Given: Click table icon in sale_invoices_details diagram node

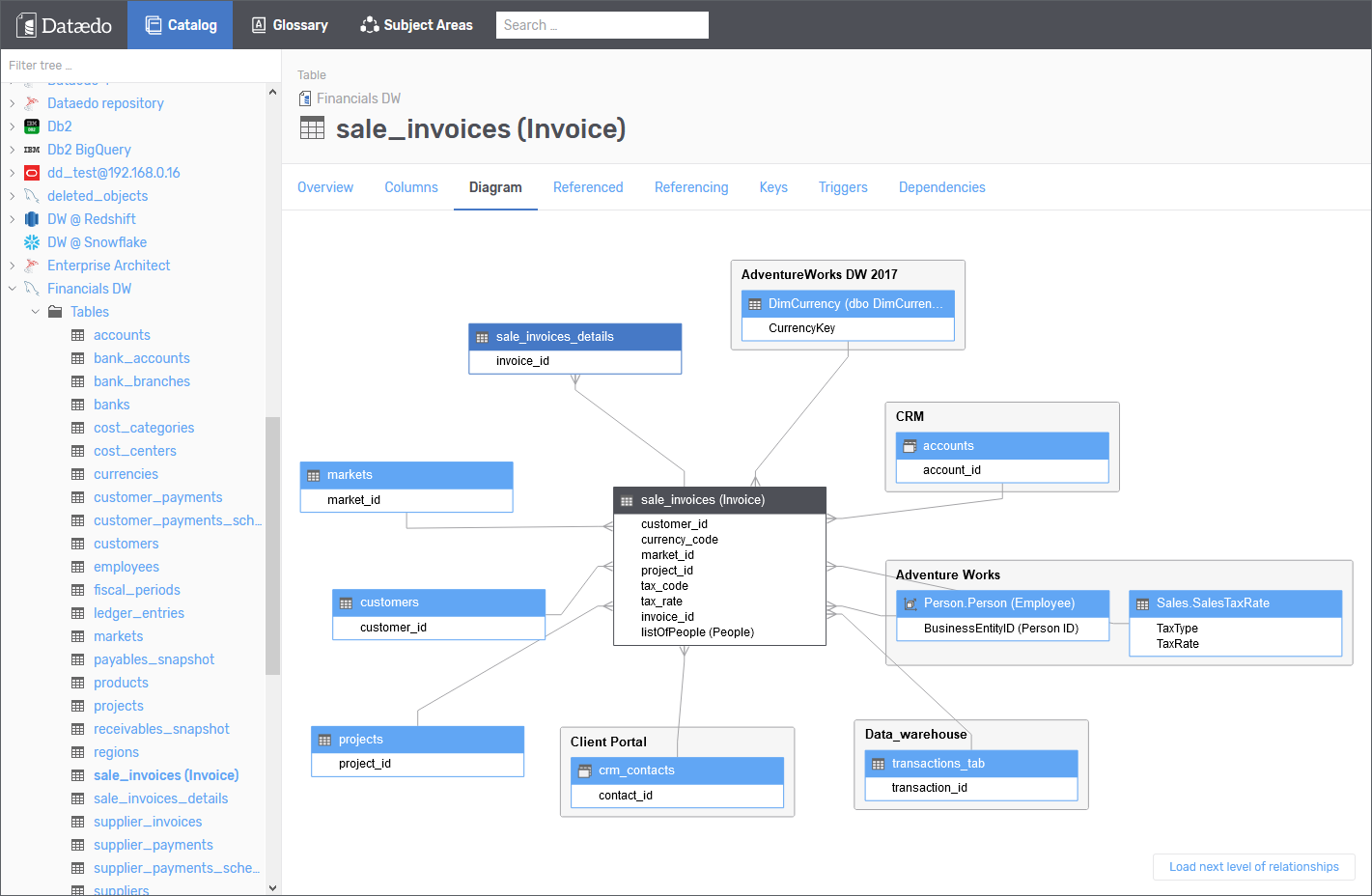Looking at the screenshot, I should point(482,338).
